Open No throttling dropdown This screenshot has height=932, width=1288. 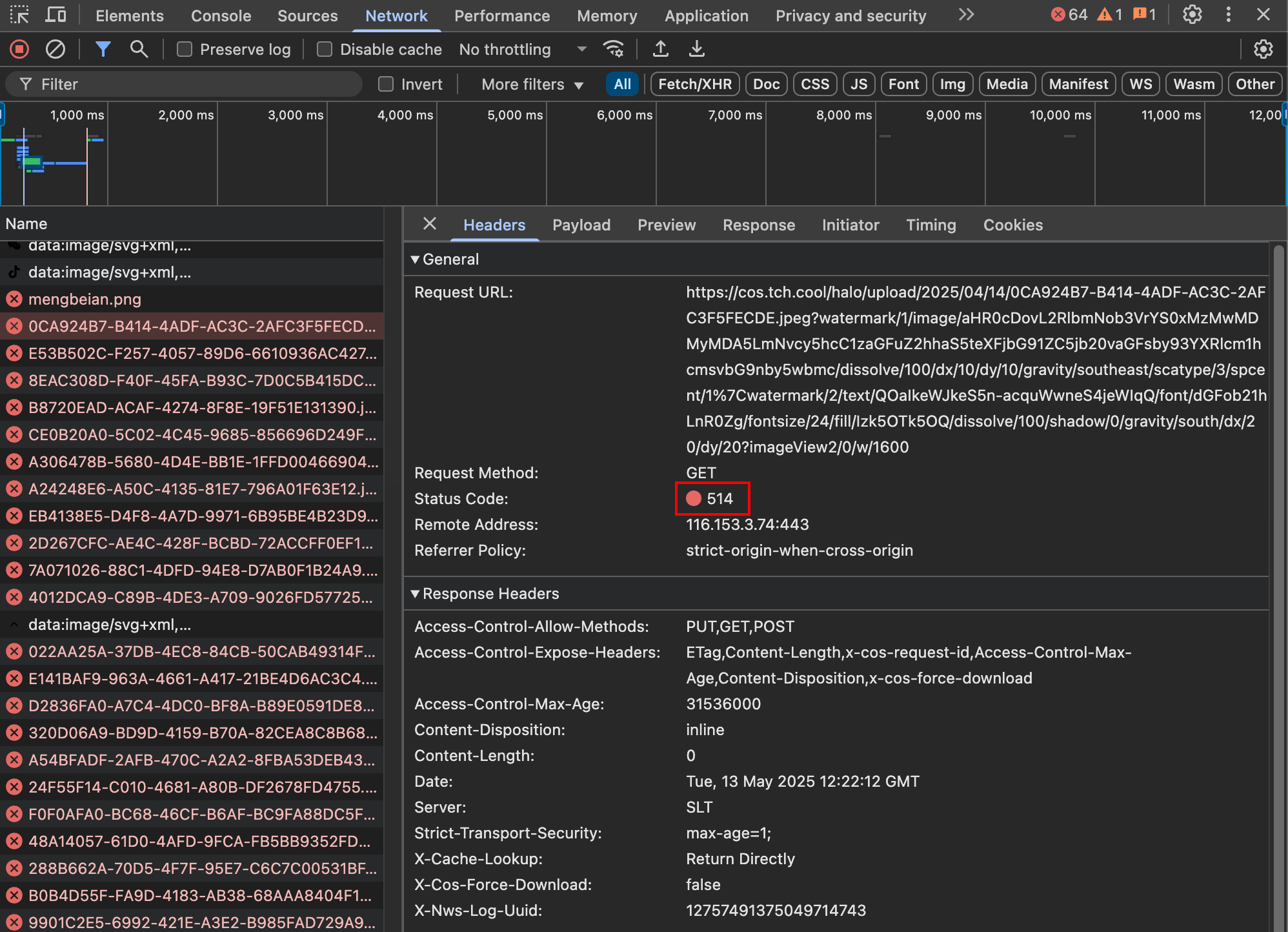(523, 49)
